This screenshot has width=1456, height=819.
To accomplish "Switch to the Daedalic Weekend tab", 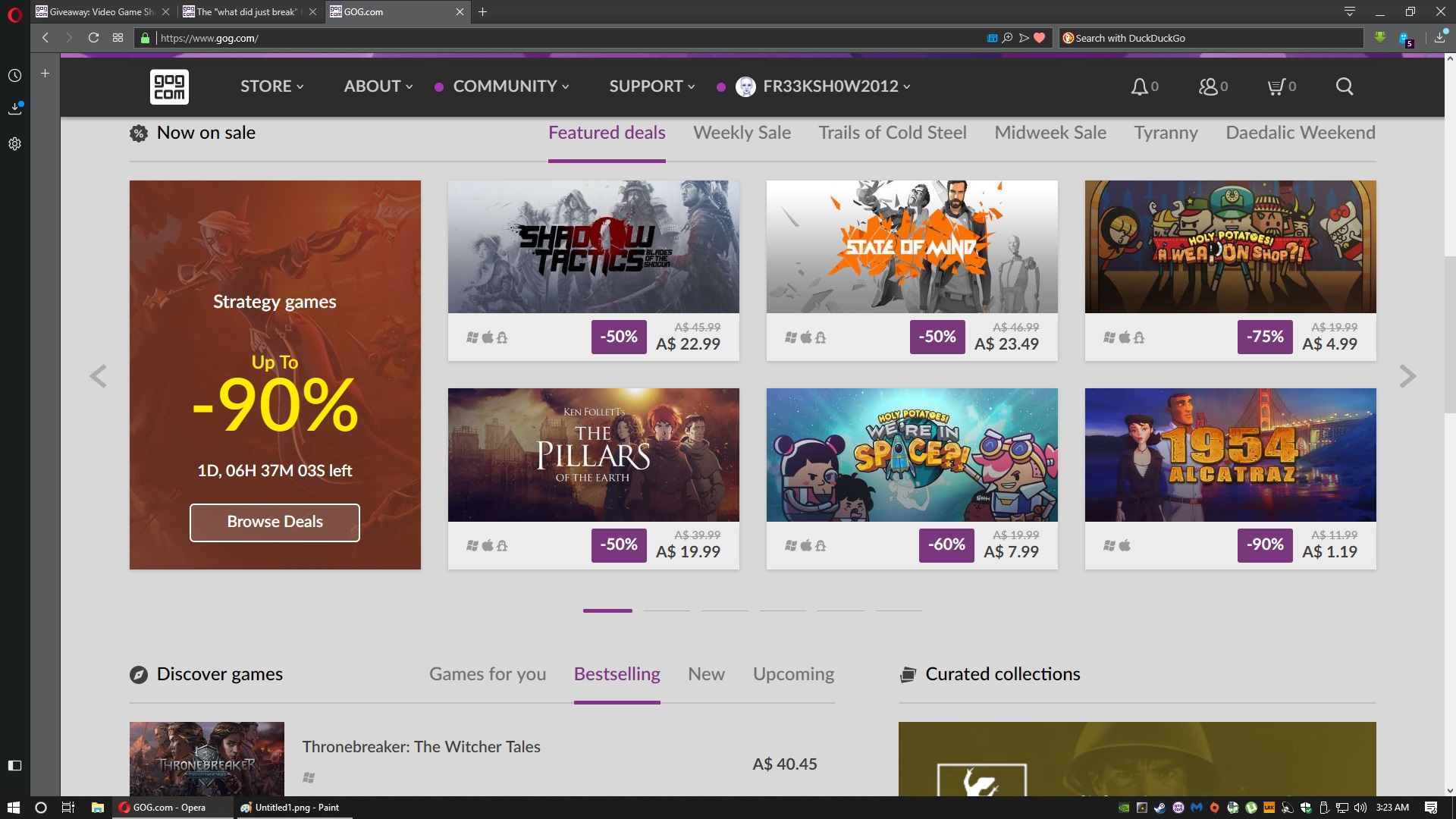I will tap(1301, 133).
